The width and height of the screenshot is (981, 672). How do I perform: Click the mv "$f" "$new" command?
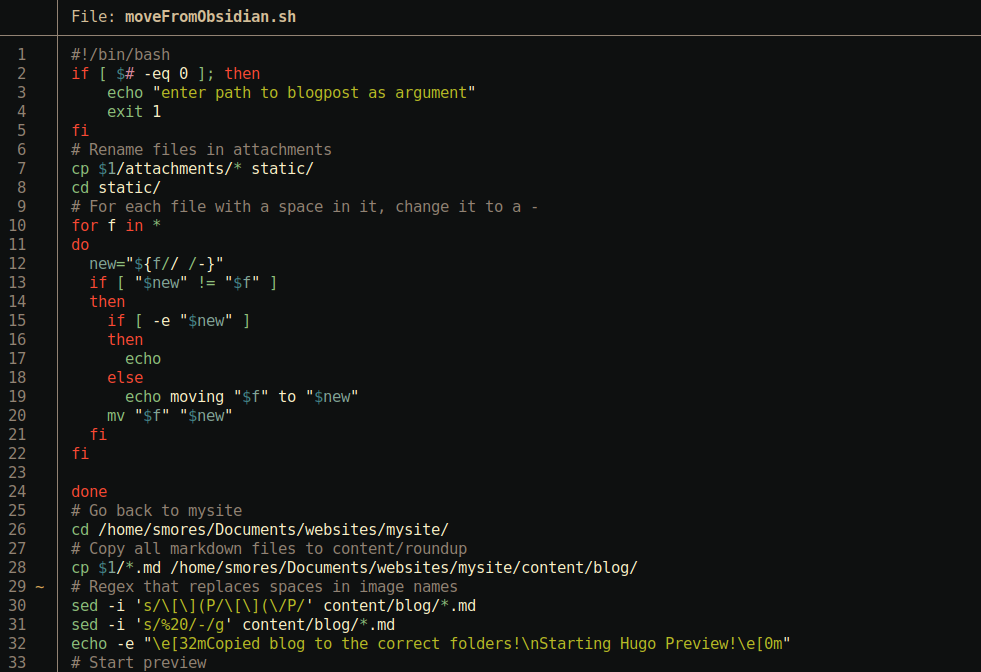(170, 416)
